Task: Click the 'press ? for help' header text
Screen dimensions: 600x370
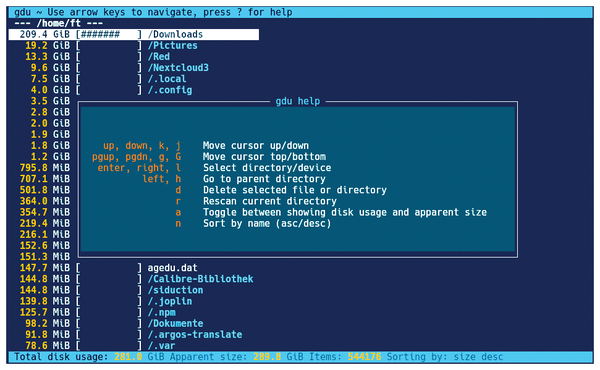Action: 248,12
